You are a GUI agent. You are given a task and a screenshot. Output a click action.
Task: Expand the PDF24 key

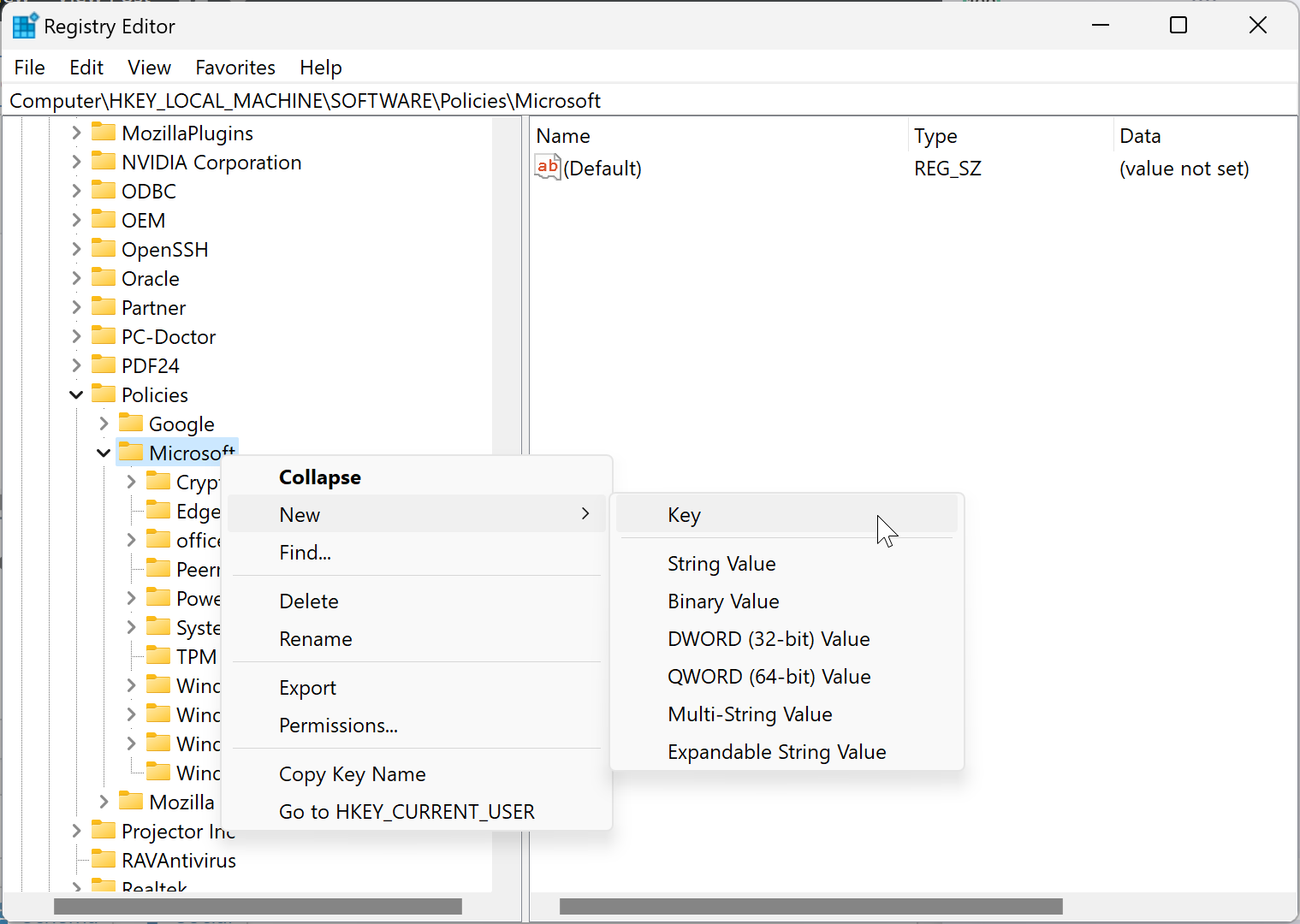coord(76,365)
